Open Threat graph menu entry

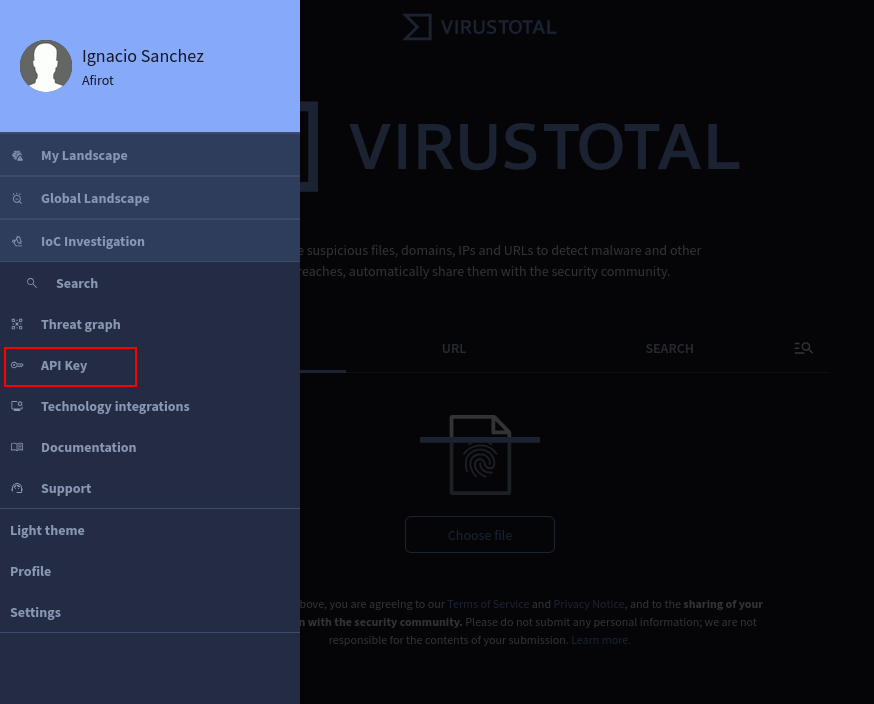(x=150, y=324)
